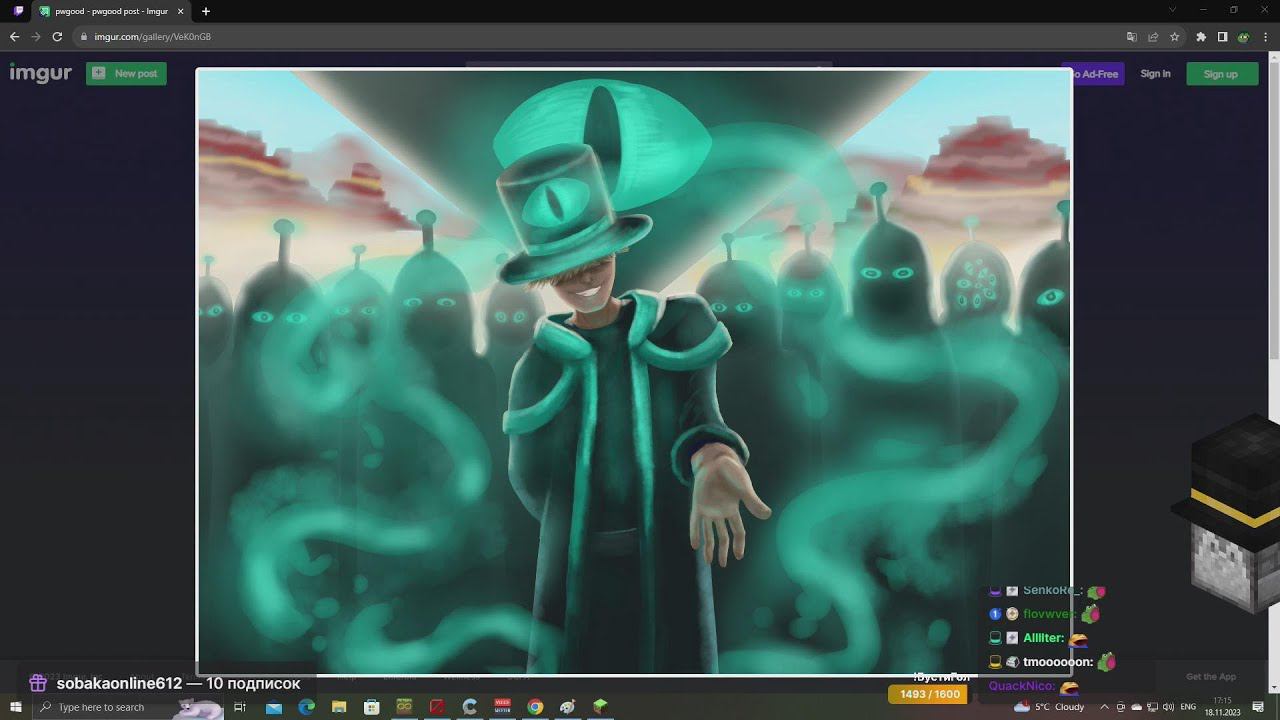Click the browser forward arrow
This screenshot has height=720, width=1280.
coord(36,37)
